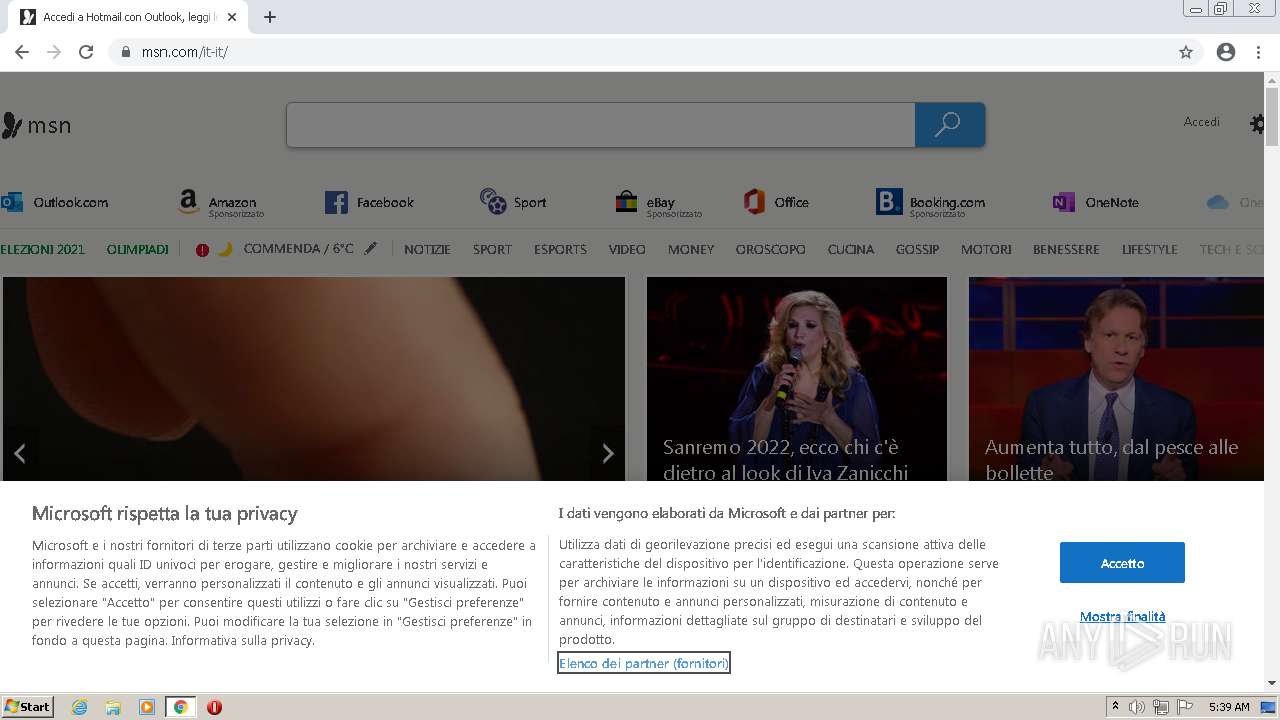The height and width of the screenshot is (720, 1280).
Task: Click the Chrome taskbar icon
Action: [x=180, y=707]
